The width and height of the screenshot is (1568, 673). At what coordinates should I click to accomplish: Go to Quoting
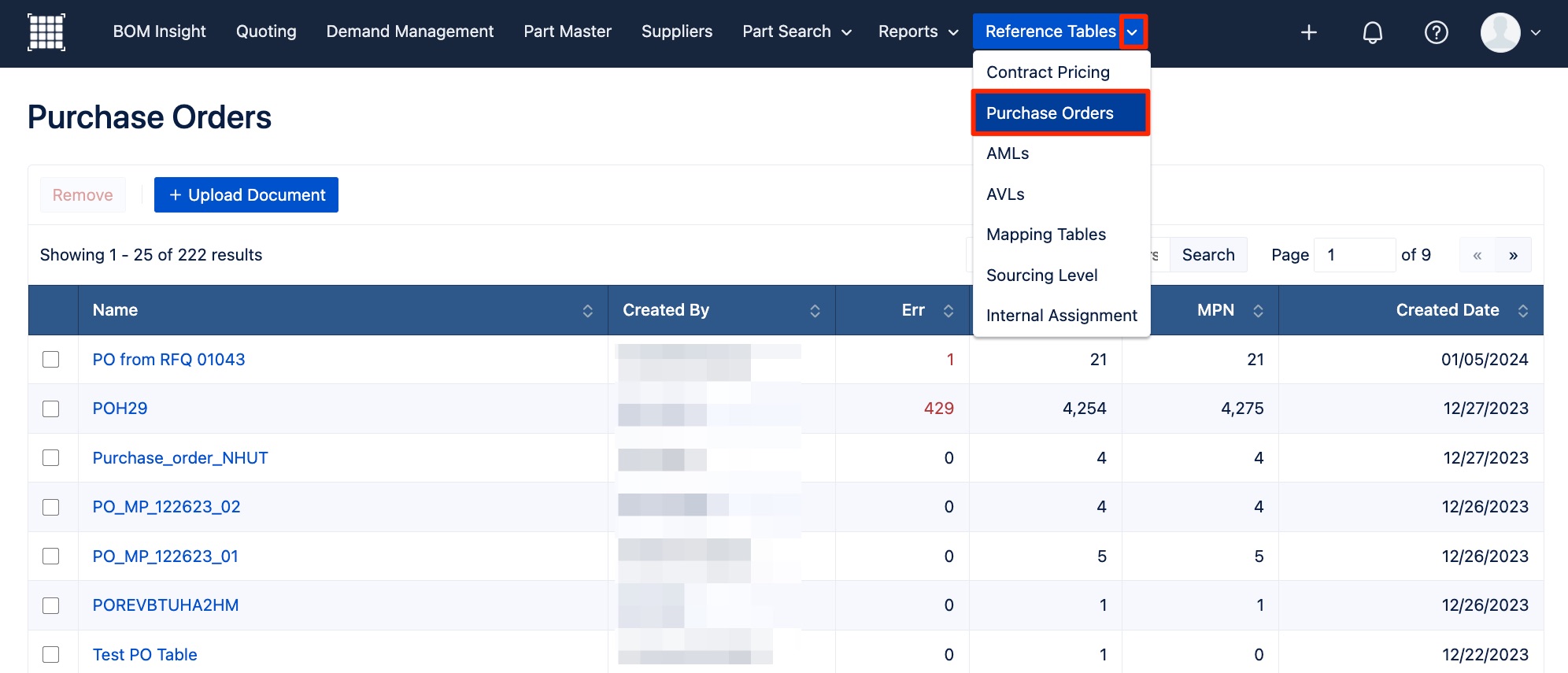click(x=266, y=31)
